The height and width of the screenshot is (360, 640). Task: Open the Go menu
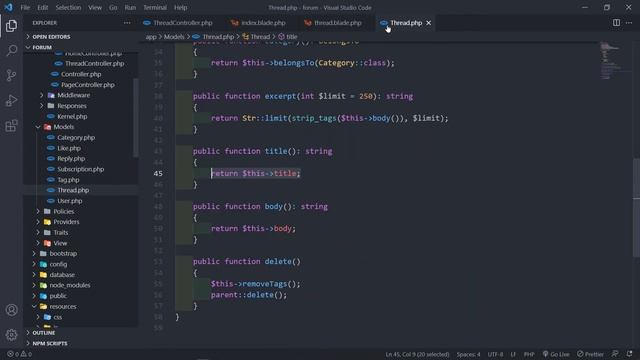113,7
